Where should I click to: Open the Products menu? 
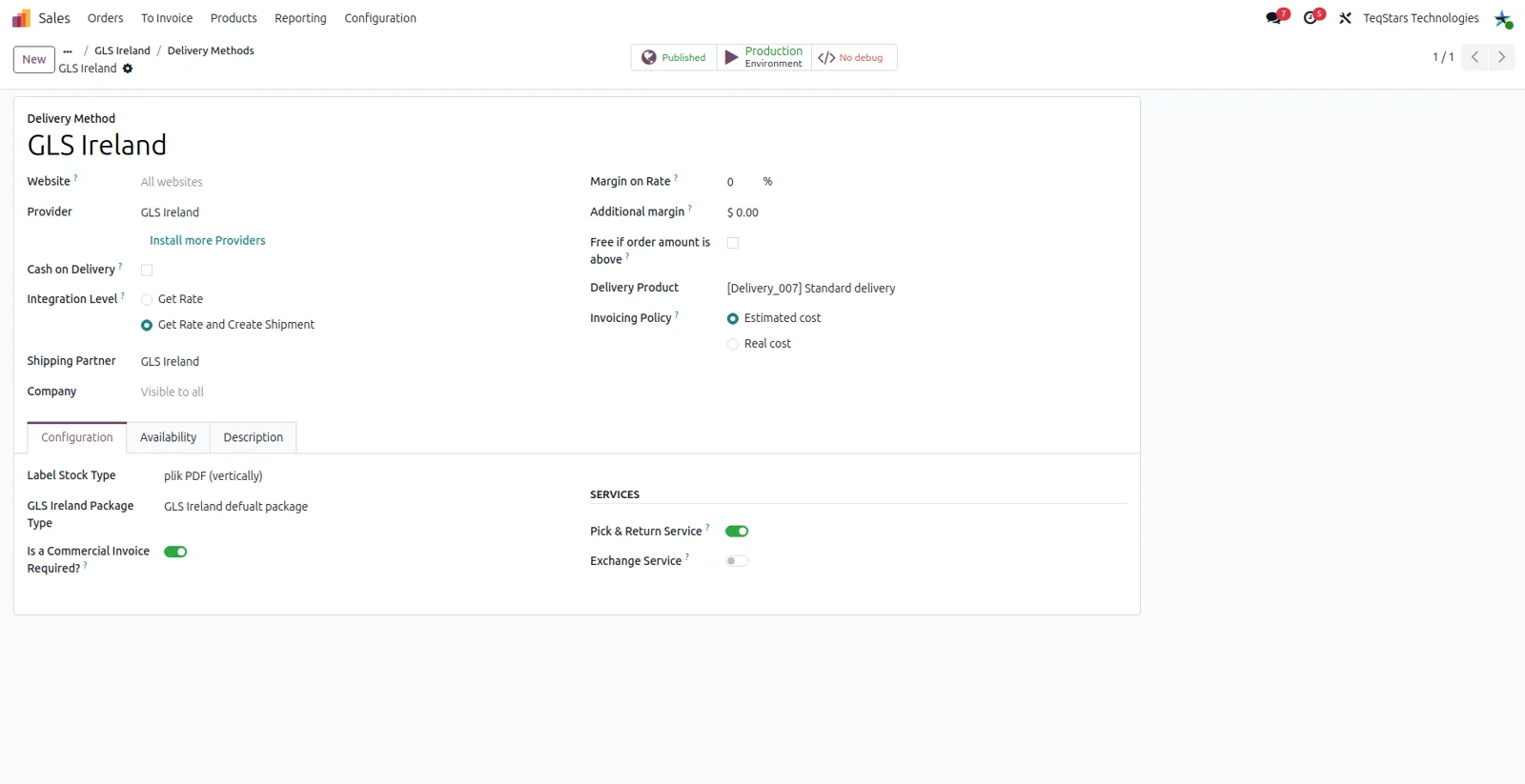pos(234,18)
